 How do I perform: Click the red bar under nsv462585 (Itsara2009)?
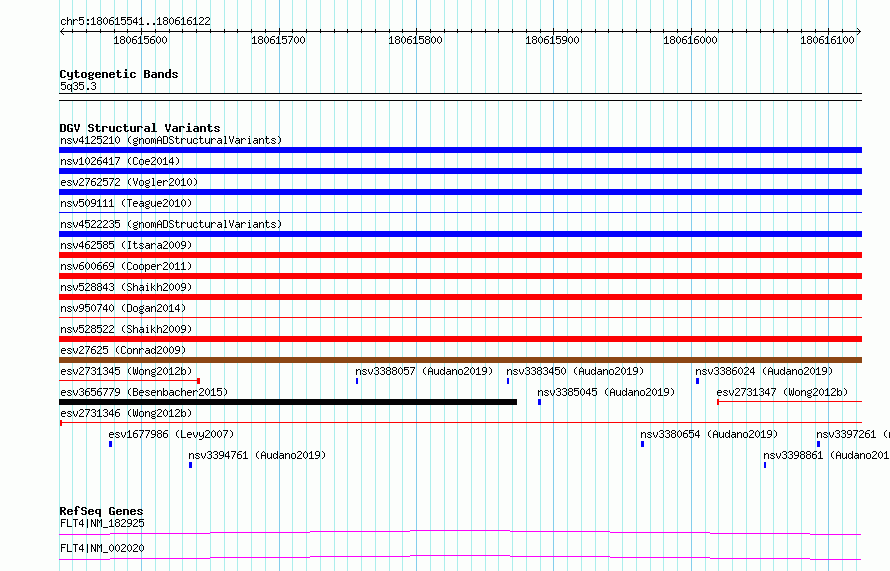coord(460,255)
